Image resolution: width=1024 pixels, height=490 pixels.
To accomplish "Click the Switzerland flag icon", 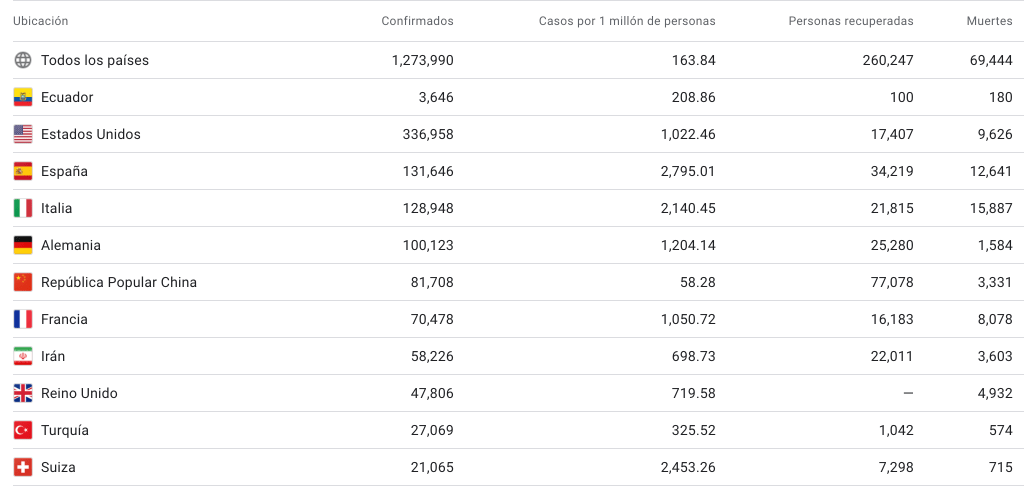I will pos(23,467).
